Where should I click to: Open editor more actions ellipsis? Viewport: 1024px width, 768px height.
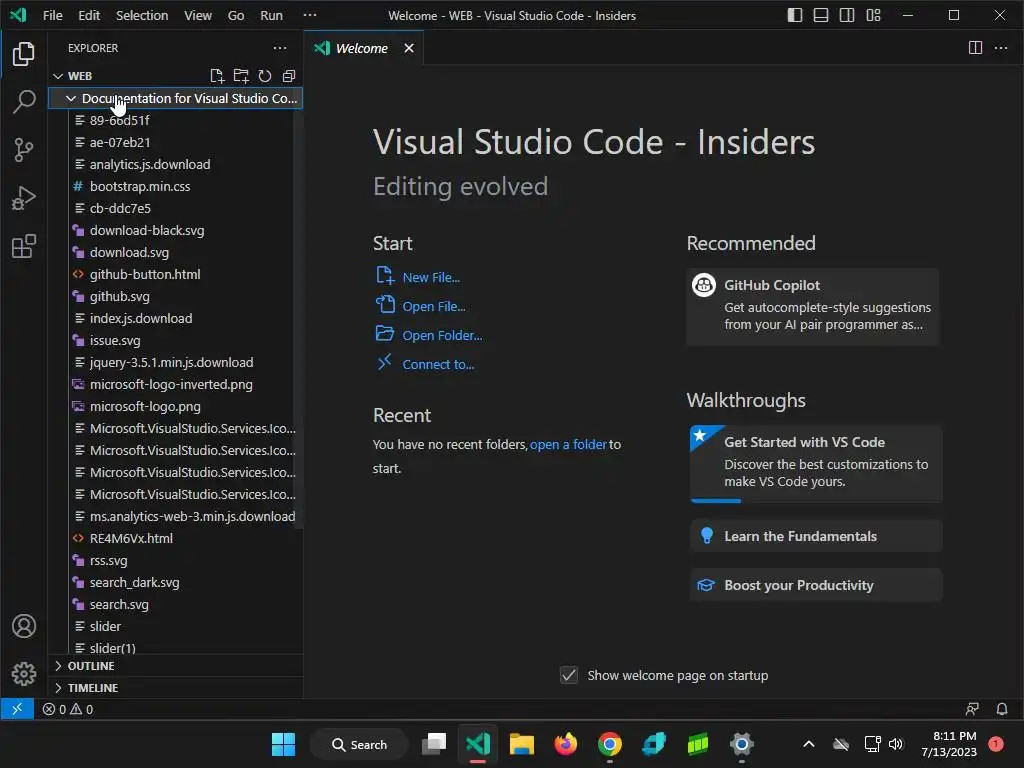(1000, 48)
